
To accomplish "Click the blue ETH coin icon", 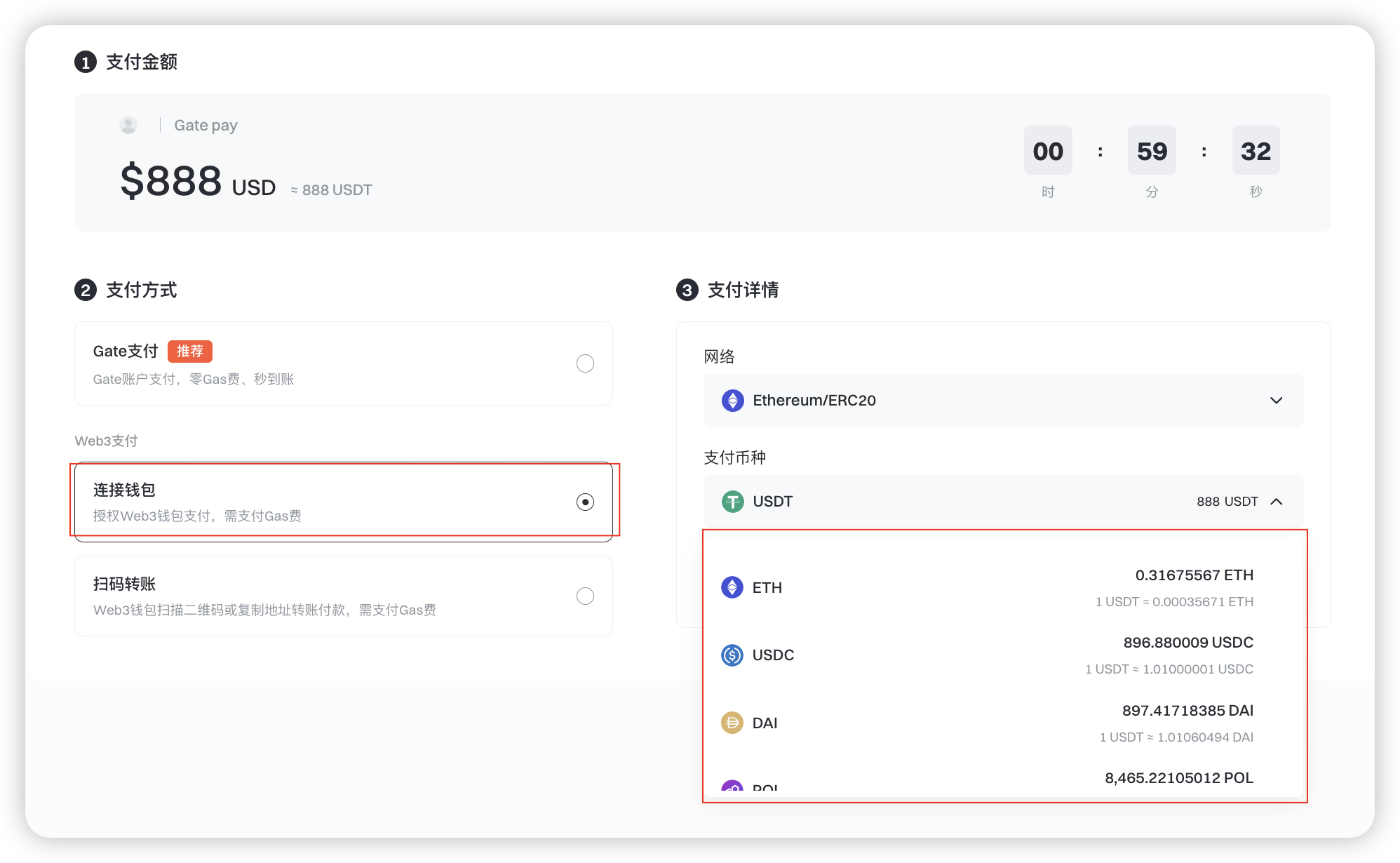I will click(732, 587).
